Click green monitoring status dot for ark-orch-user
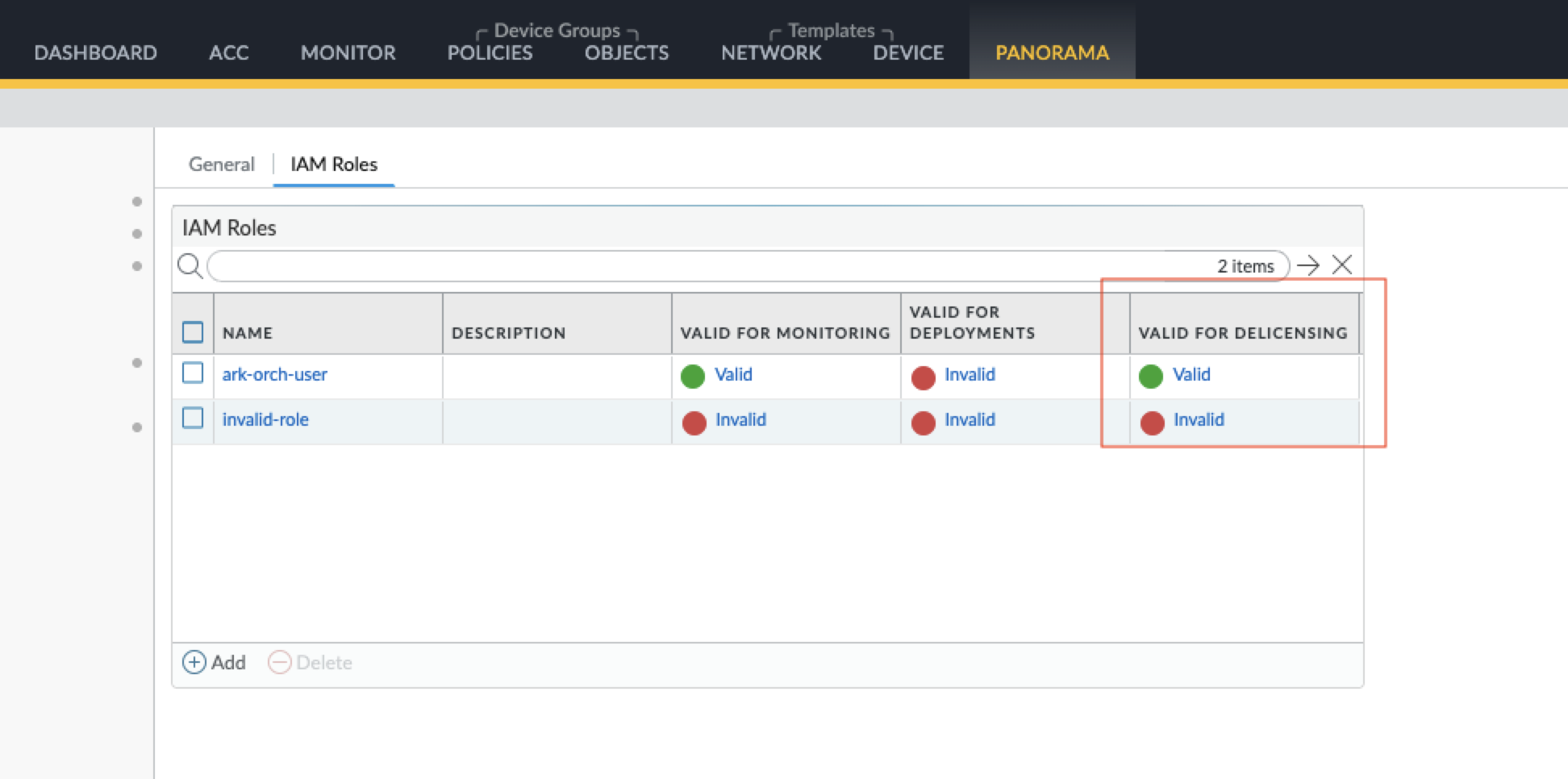The height and width of the screenshot is (779, 1568). 693,376
